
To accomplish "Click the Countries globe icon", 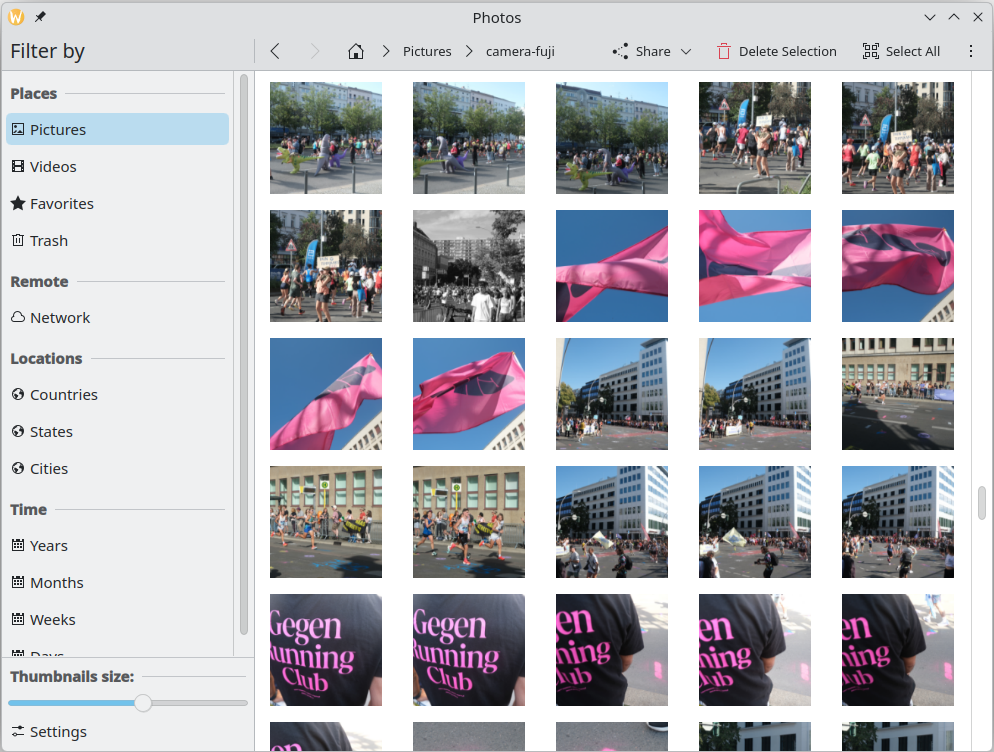I will click(18, 394).
